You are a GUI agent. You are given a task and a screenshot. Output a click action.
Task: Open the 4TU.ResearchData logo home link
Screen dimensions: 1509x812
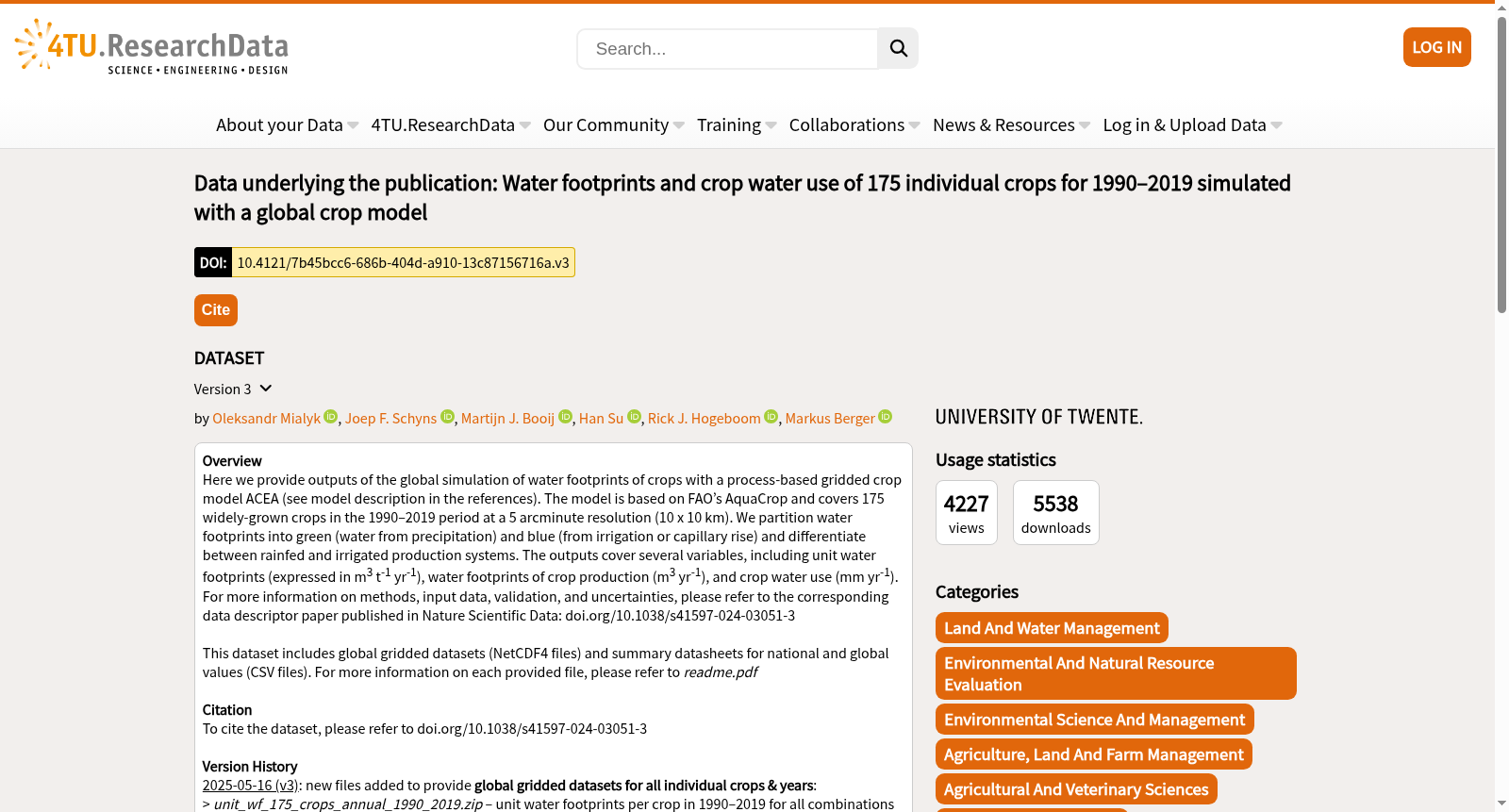(152, 47)
